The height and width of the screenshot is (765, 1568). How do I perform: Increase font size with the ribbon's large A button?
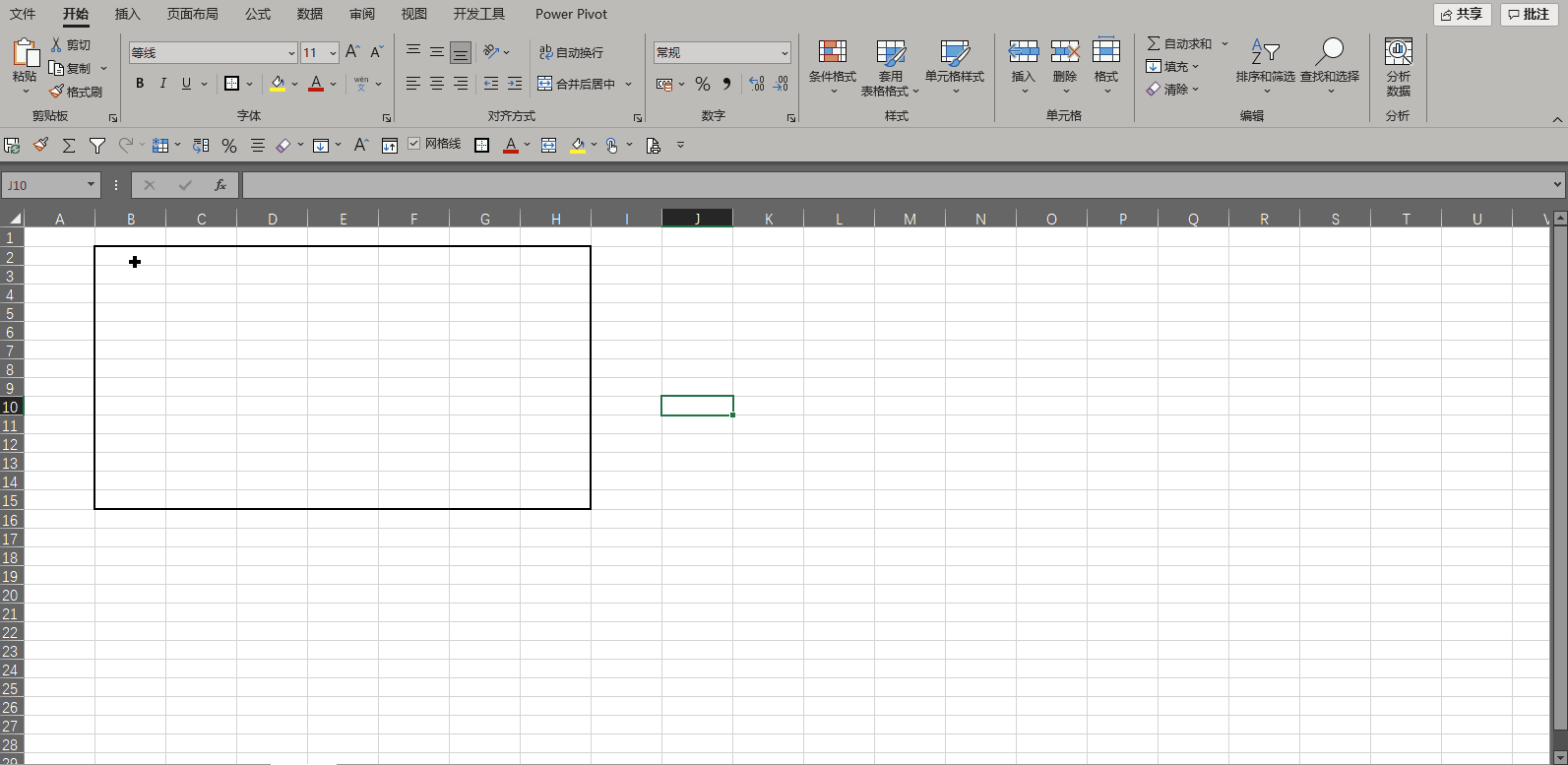click(352, 52)
